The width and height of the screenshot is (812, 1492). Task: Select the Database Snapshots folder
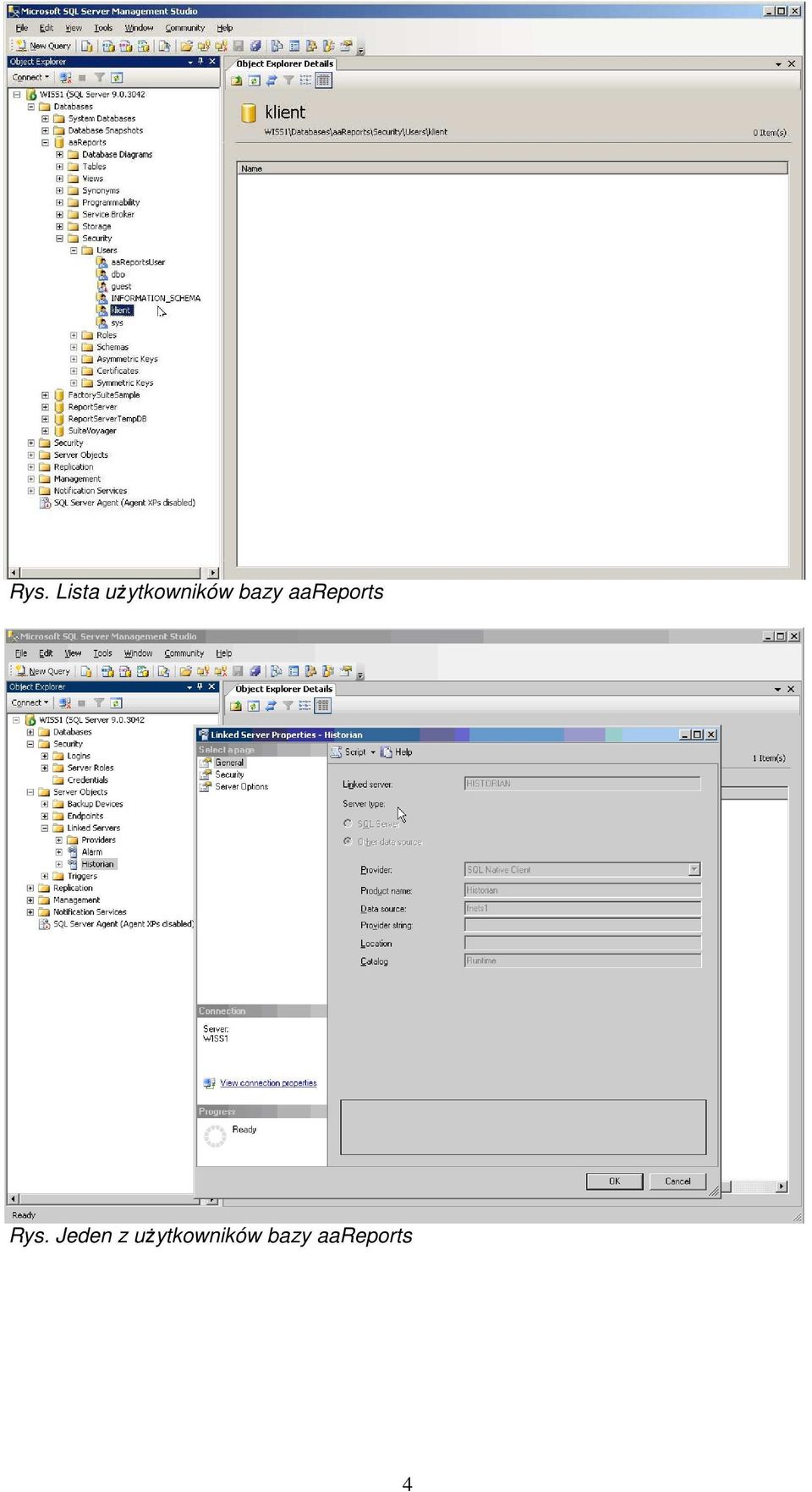pyautogui.click(x=106, y=130)
